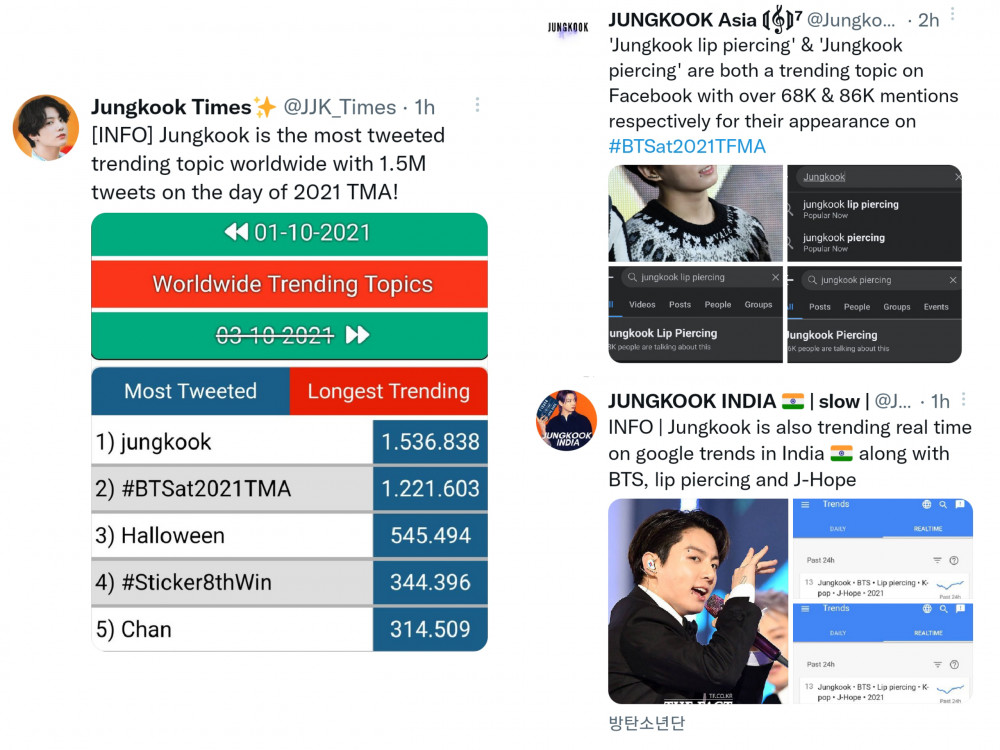1000x750 pixels.
Task: Open Jungkook Times profile avatar
Action: coord(46,128)
